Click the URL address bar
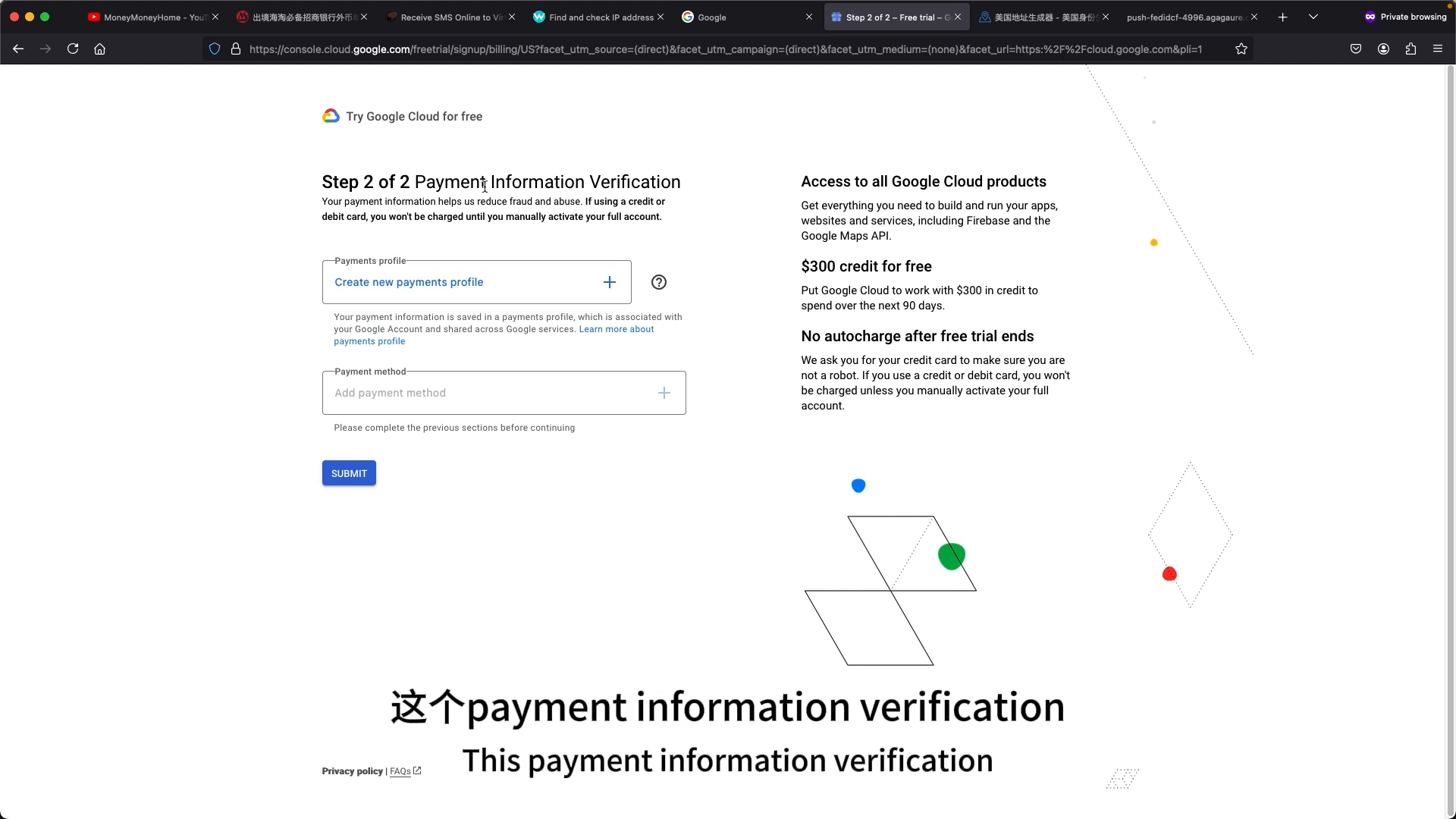 coord(725,49)
